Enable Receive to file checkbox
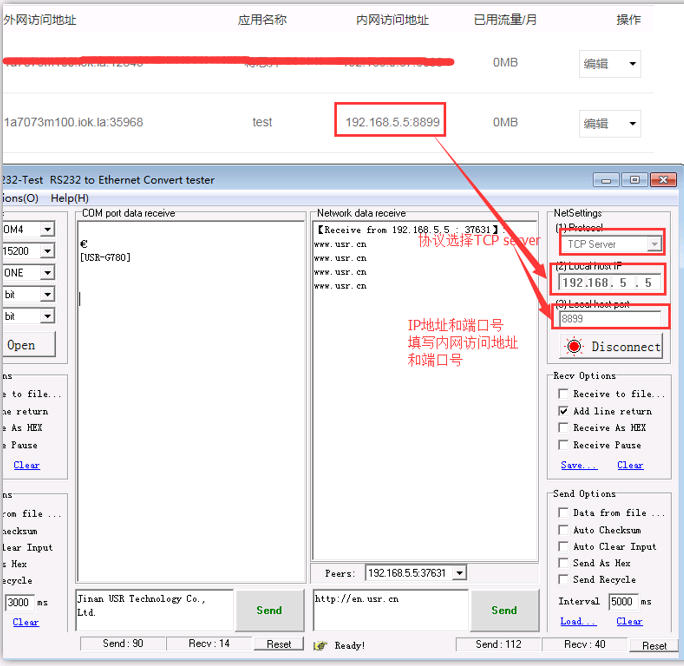Viewport: 684px width, 666px height. [x=564, y=394]
